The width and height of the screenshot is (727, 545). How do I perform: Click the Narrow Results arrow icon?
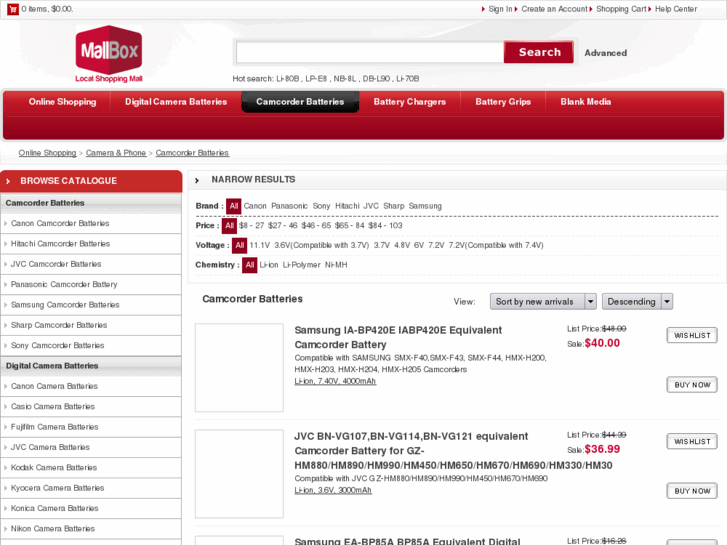pos(197,180)
